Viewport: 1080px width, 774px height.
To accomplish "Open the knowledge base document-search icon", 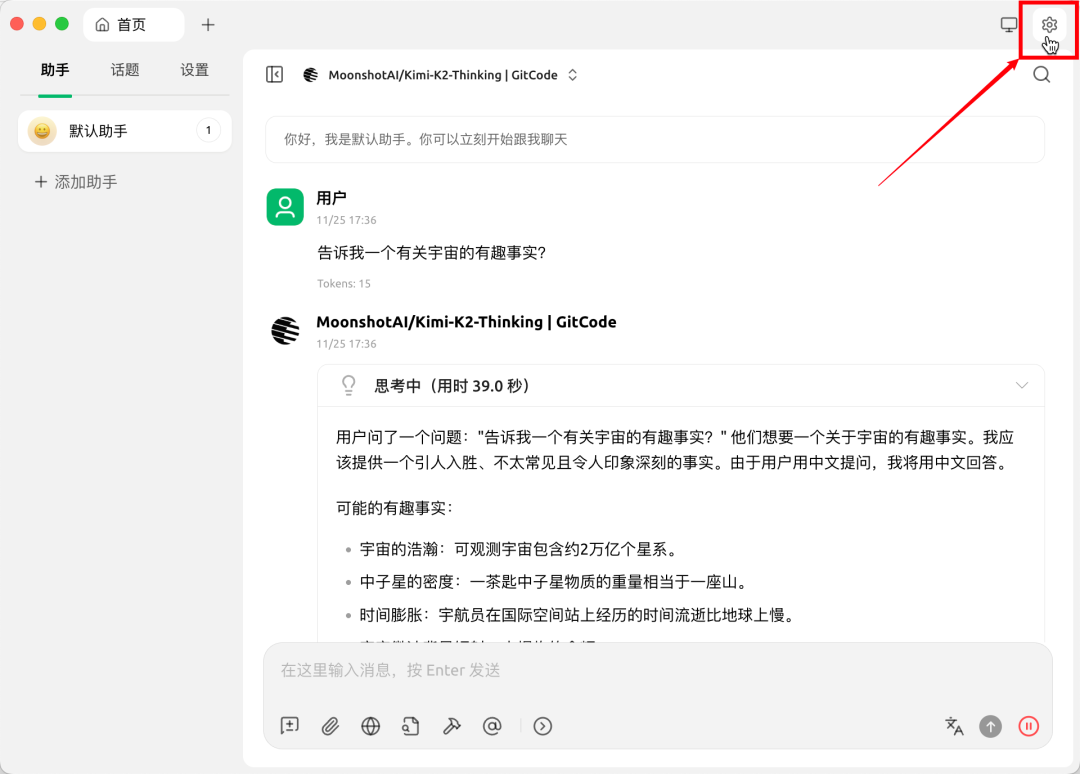I will tap(411, 726).
